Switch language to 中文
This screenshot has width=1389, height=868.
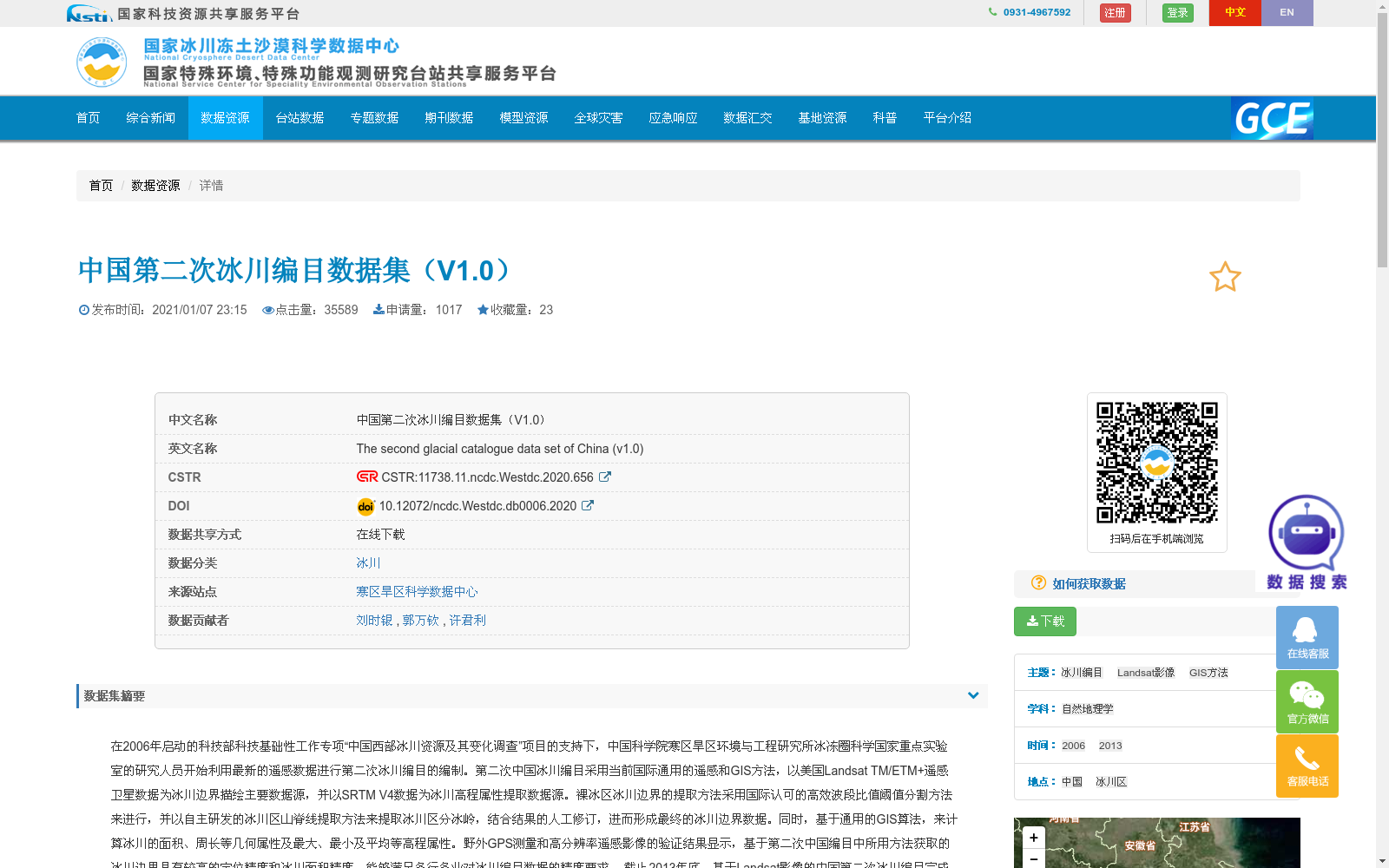[1235, 13]
